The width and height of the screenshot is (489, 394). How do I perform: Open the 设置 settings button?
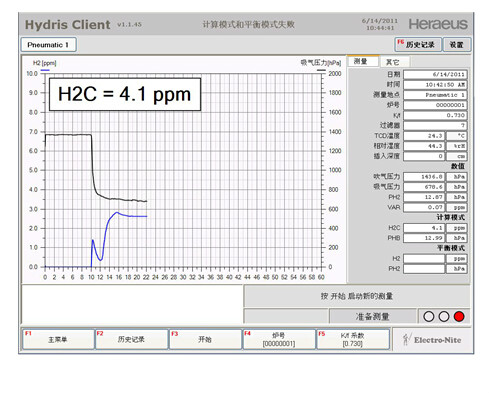point(457,45)
